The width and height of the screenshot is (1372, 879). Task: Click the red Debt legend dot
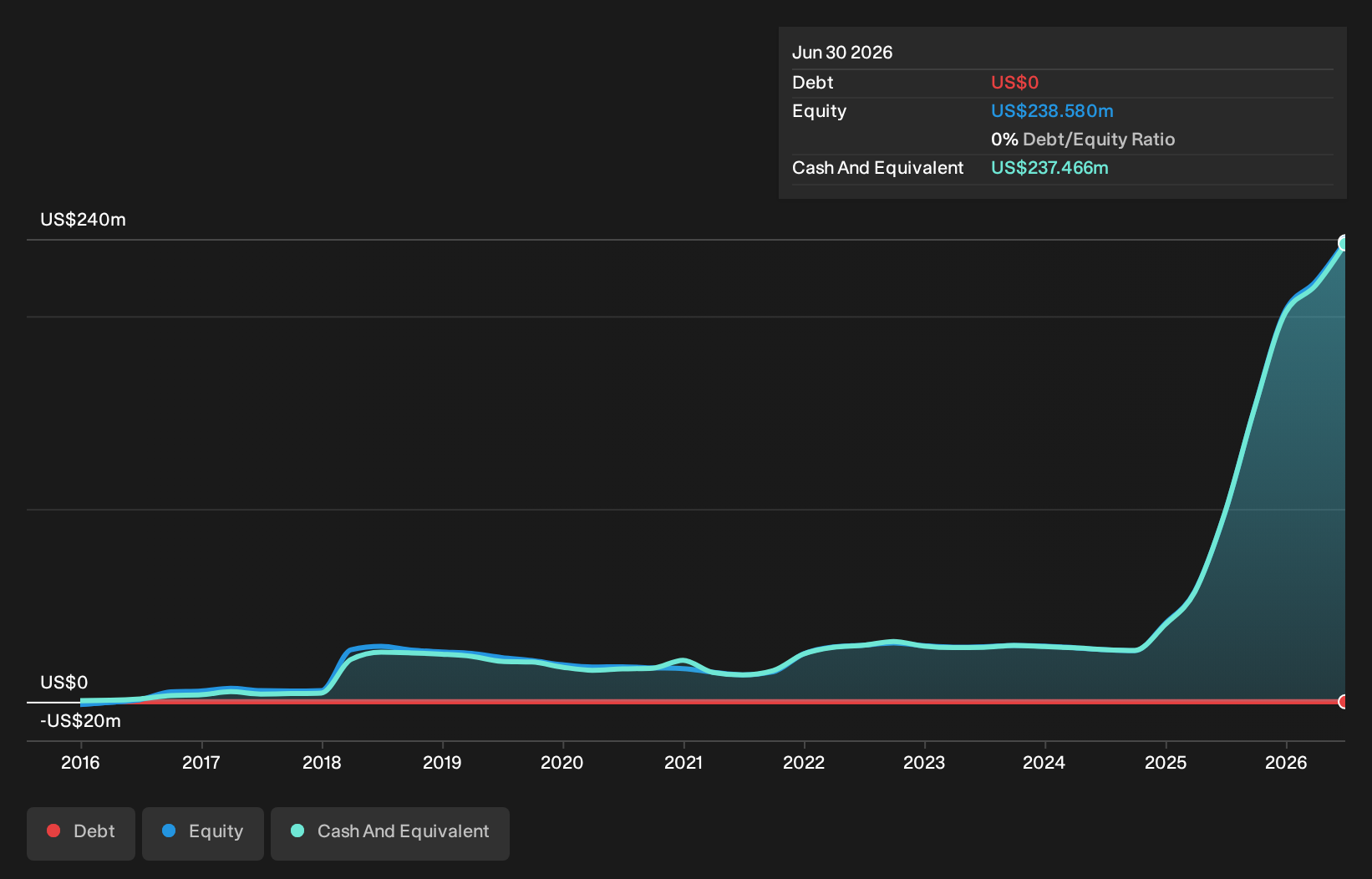pos(53,831)
